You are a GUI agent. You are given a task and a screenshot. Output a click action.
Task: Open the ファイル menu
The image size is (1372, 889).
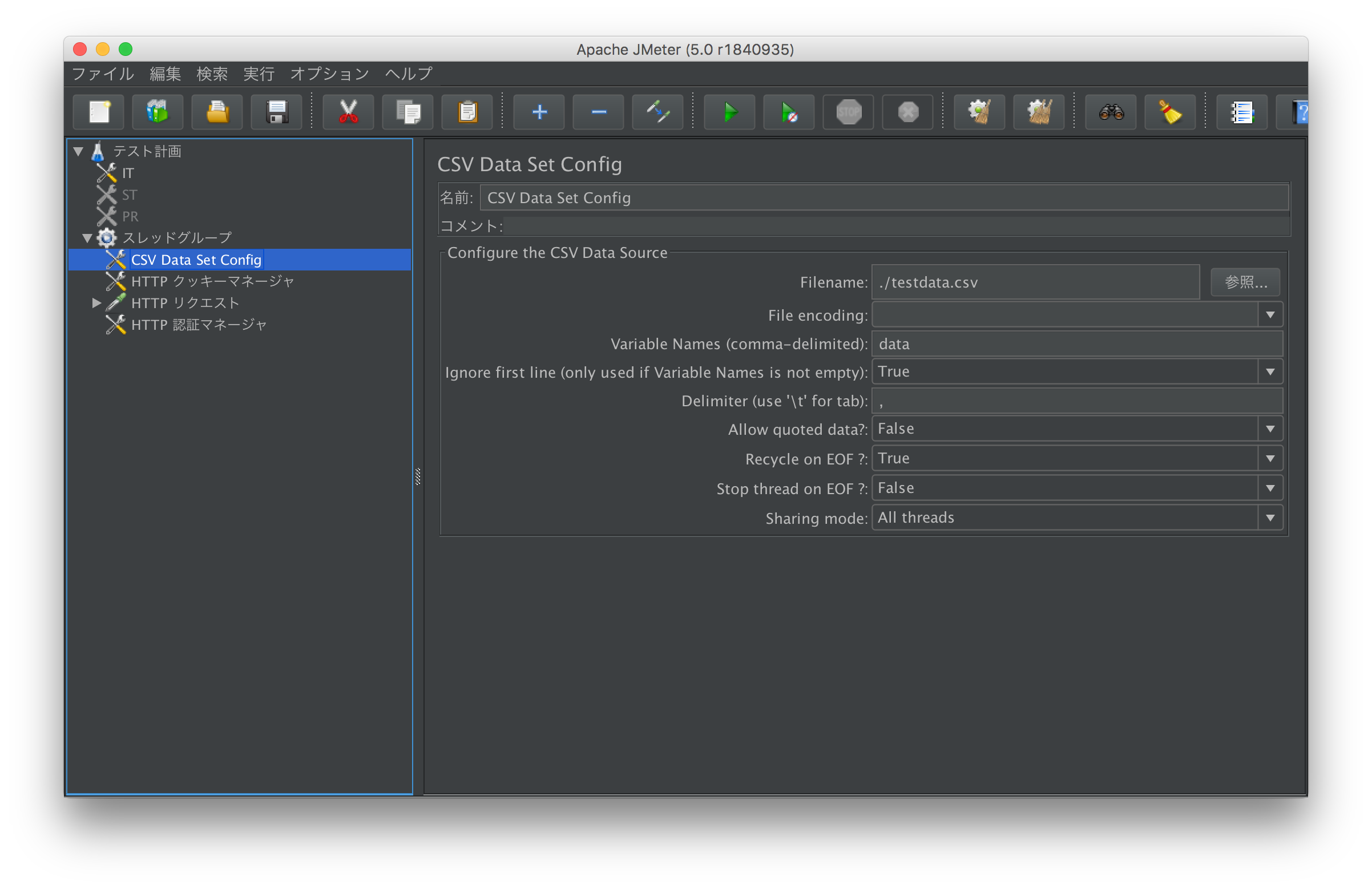pos(102,74)
